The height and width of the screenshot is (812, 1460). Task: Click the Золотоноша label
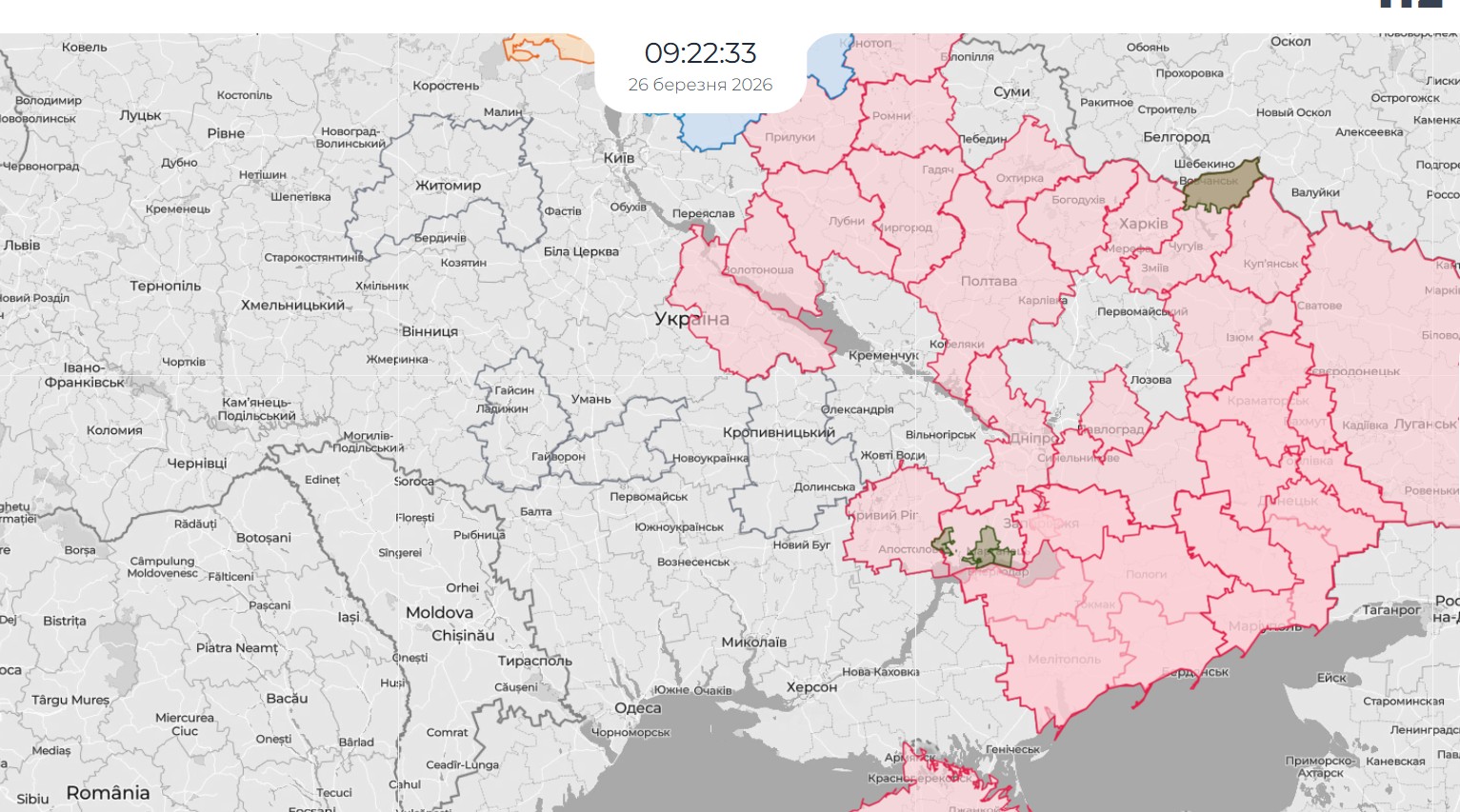click(x=758, y=270)
